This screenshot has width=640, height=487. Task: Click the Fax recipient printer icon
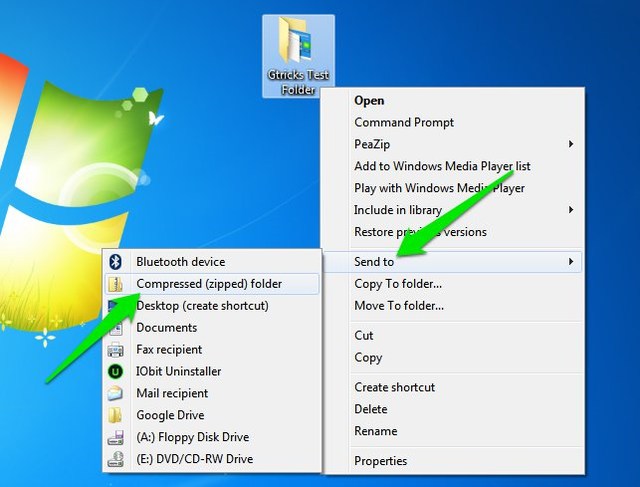click(116, 350)
